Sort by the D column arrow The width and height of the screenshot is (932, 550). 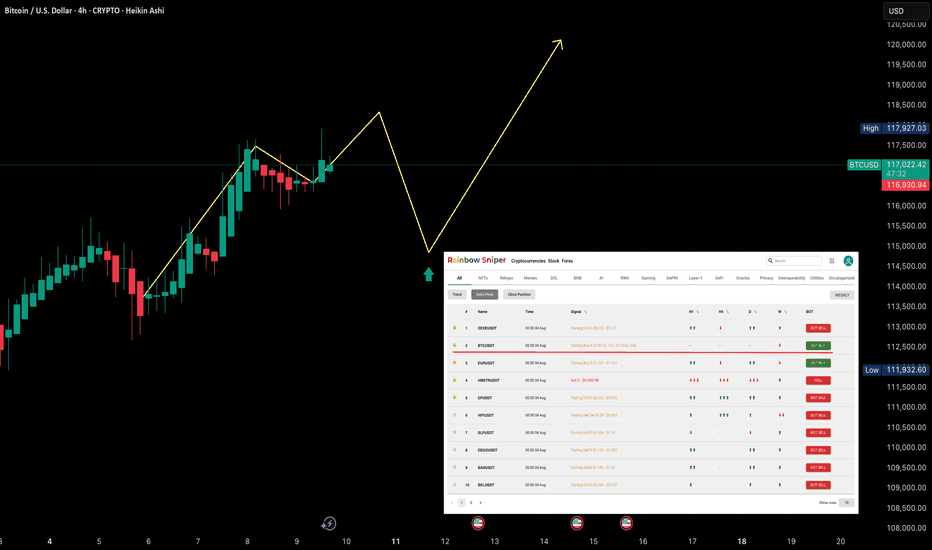755,312
